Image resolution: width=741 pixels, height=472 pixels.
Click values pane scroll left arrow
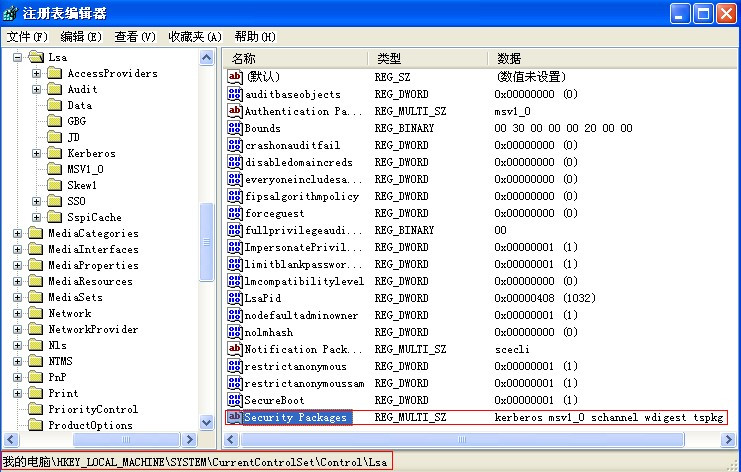click(231, 440)
